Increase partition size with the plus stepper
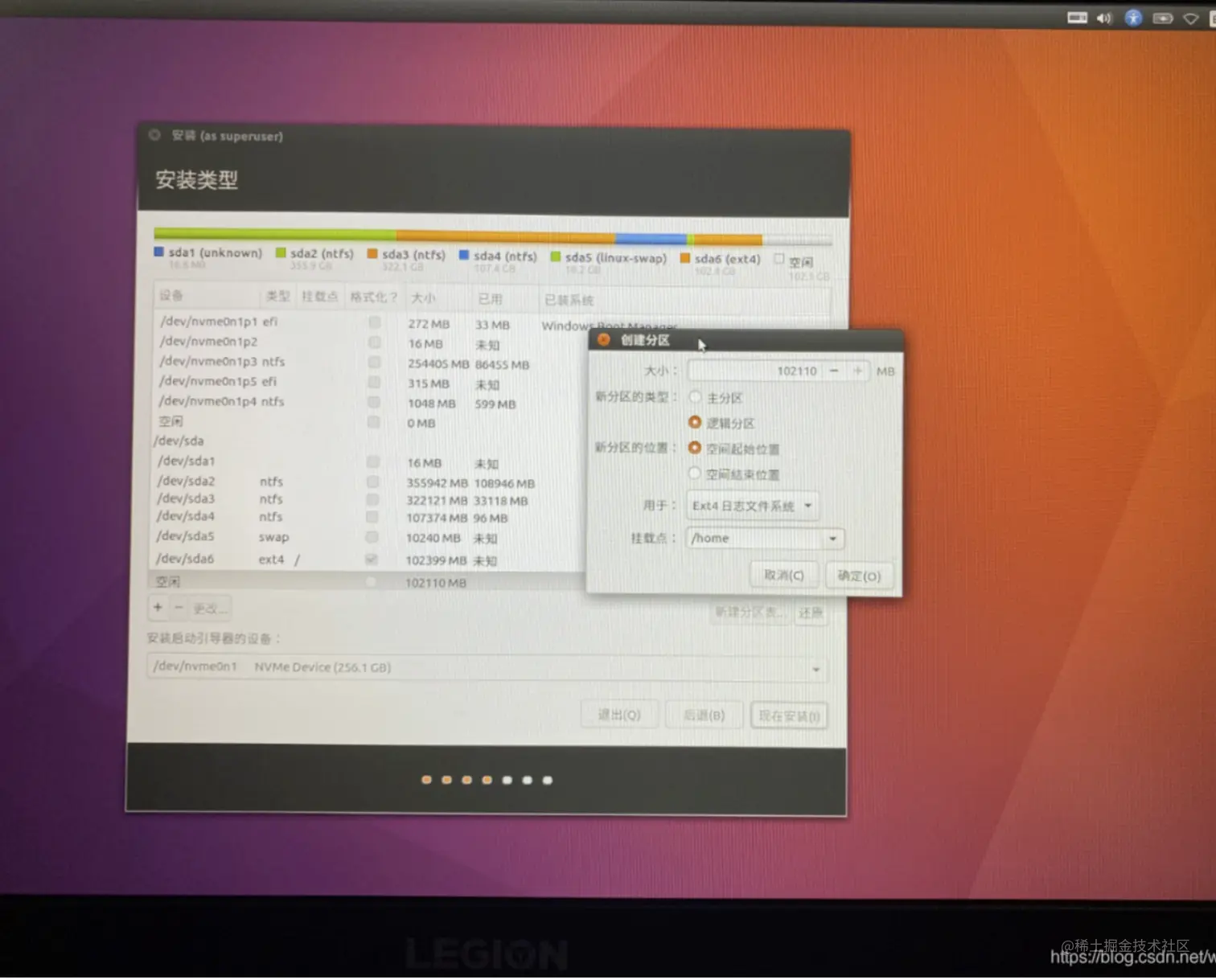This screenshot has height=980, width=1216. point(857,371)
